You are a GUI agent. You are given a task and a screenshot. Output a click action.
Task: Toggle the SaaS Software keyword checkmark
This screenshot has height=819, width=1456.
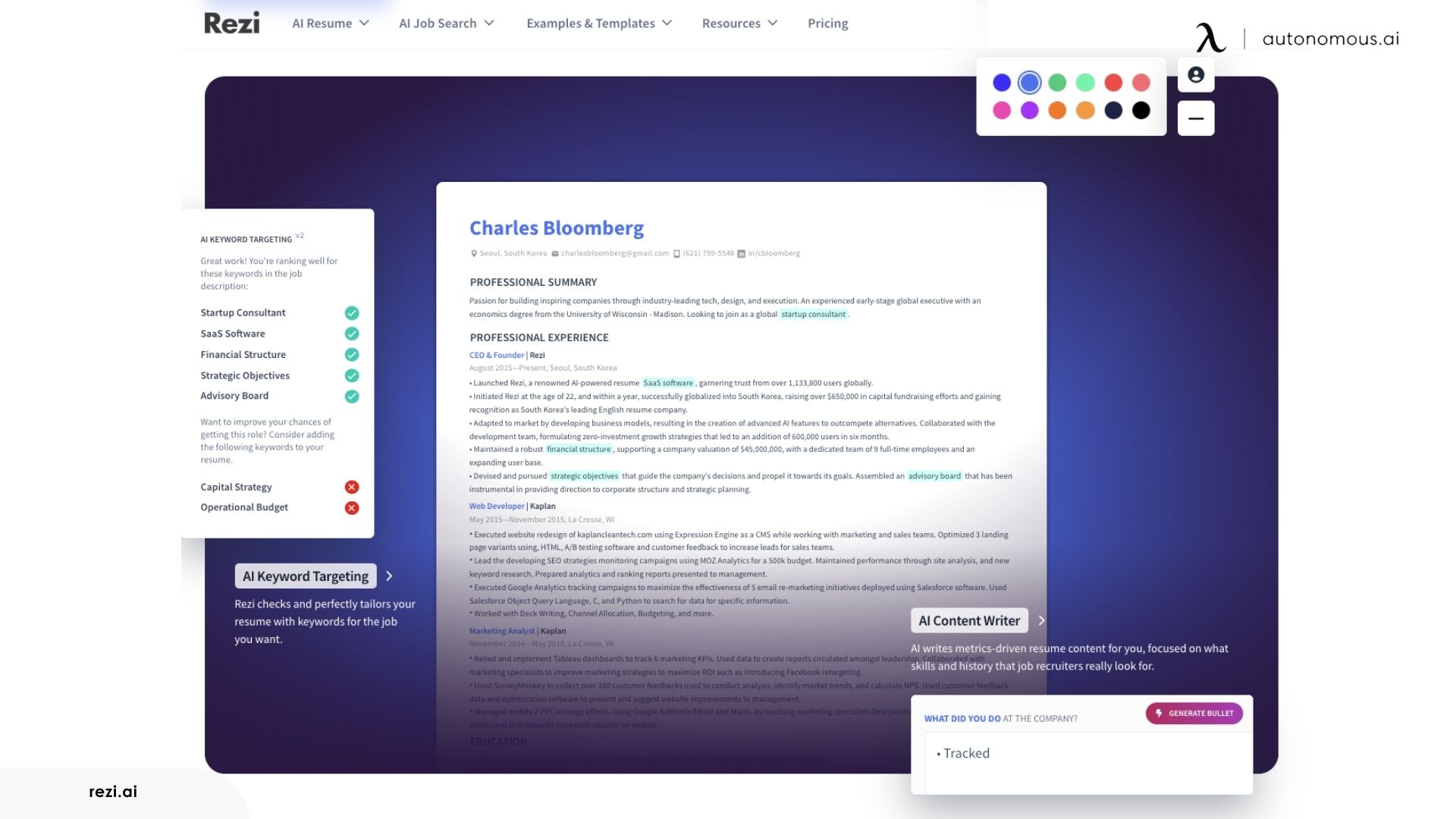point(351,333)
